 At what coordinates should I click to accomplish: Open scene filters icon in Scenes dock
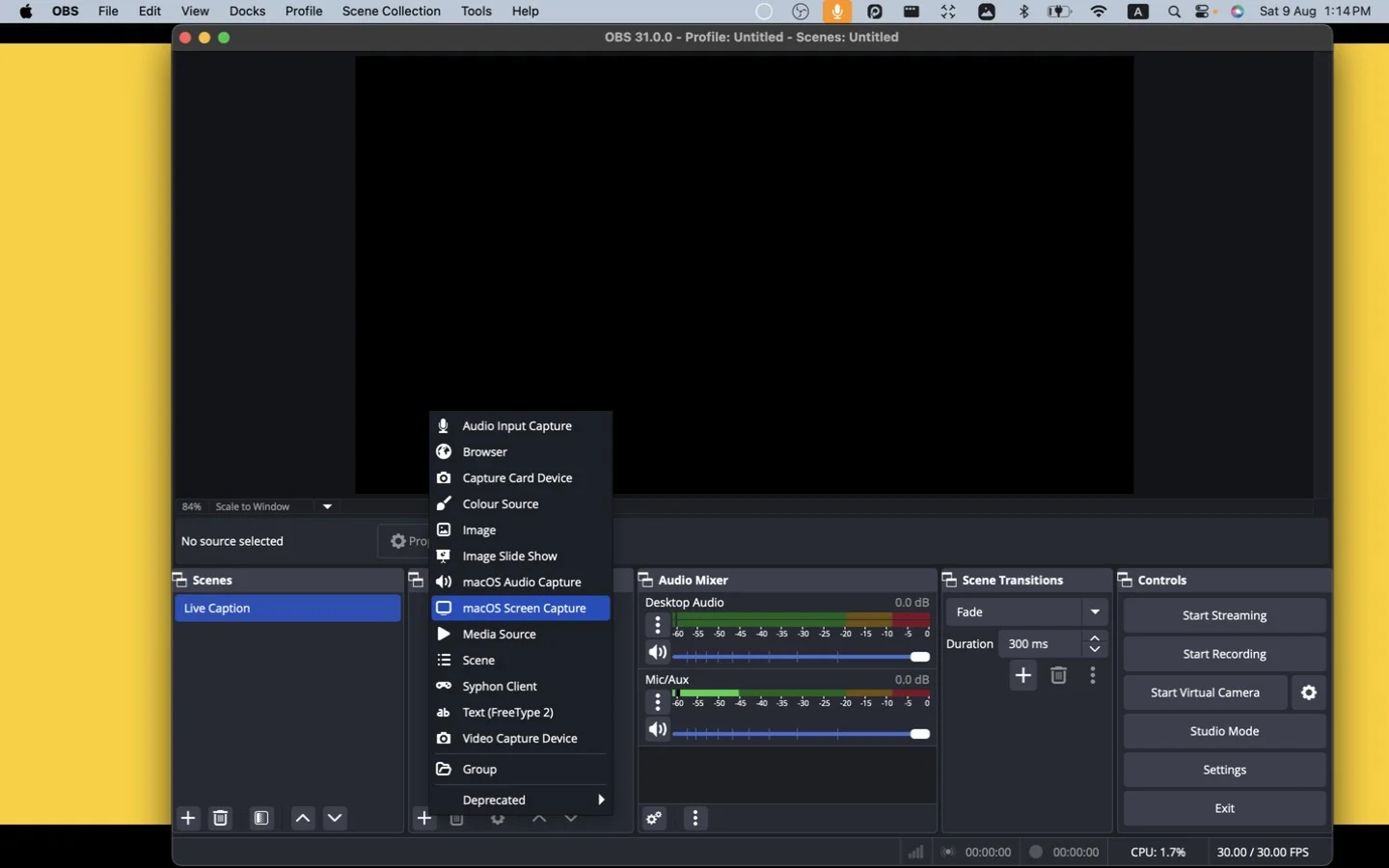coord(261,818)
